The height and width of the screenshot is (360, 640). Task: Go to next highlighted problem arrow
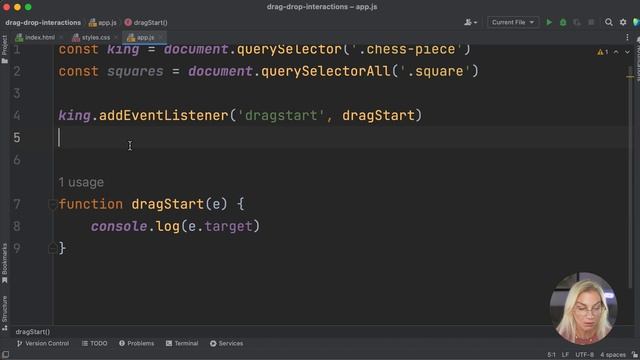pos(627,52)
